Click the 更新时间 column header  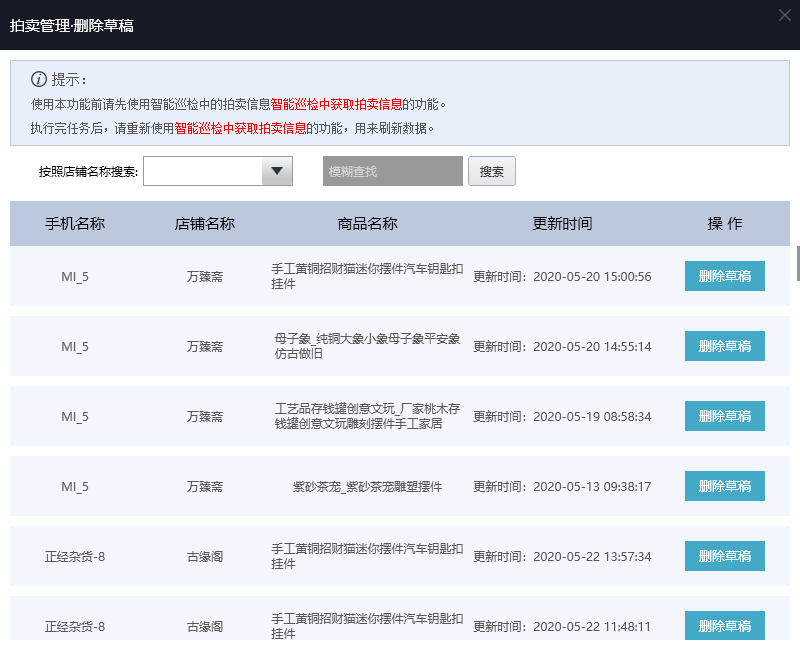click(562, 223)
